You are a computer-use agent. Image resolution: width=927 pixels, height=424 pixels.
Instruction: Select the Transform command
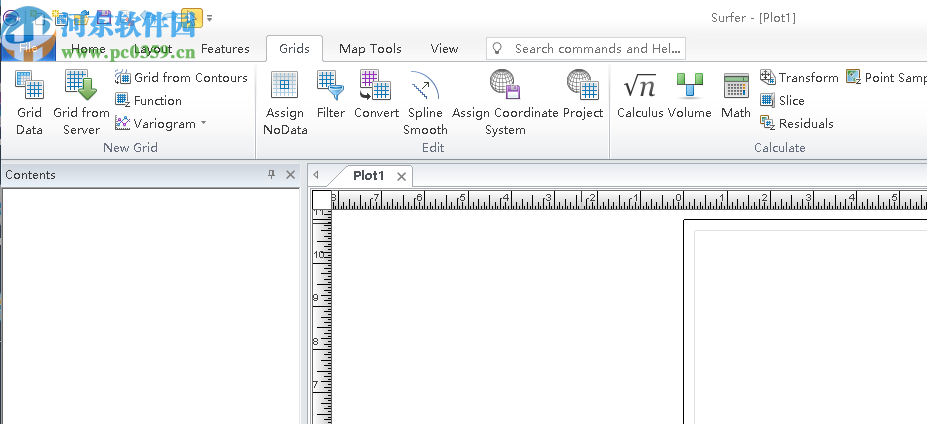coord(799,77)
